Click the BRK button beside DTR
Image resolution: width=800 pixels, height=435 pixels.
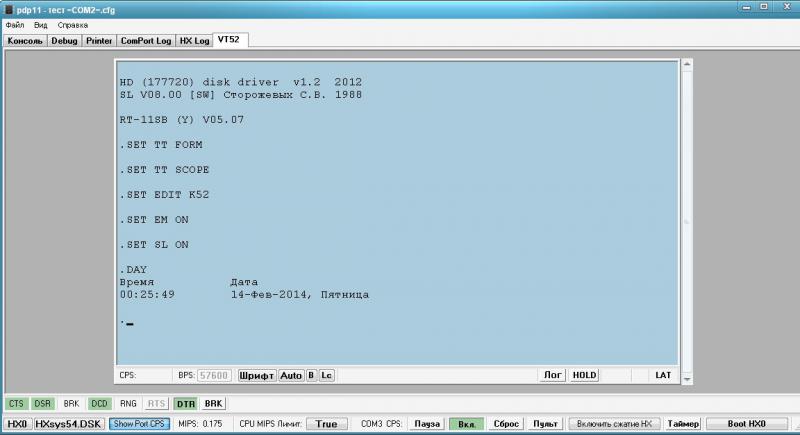pos(213,404)
